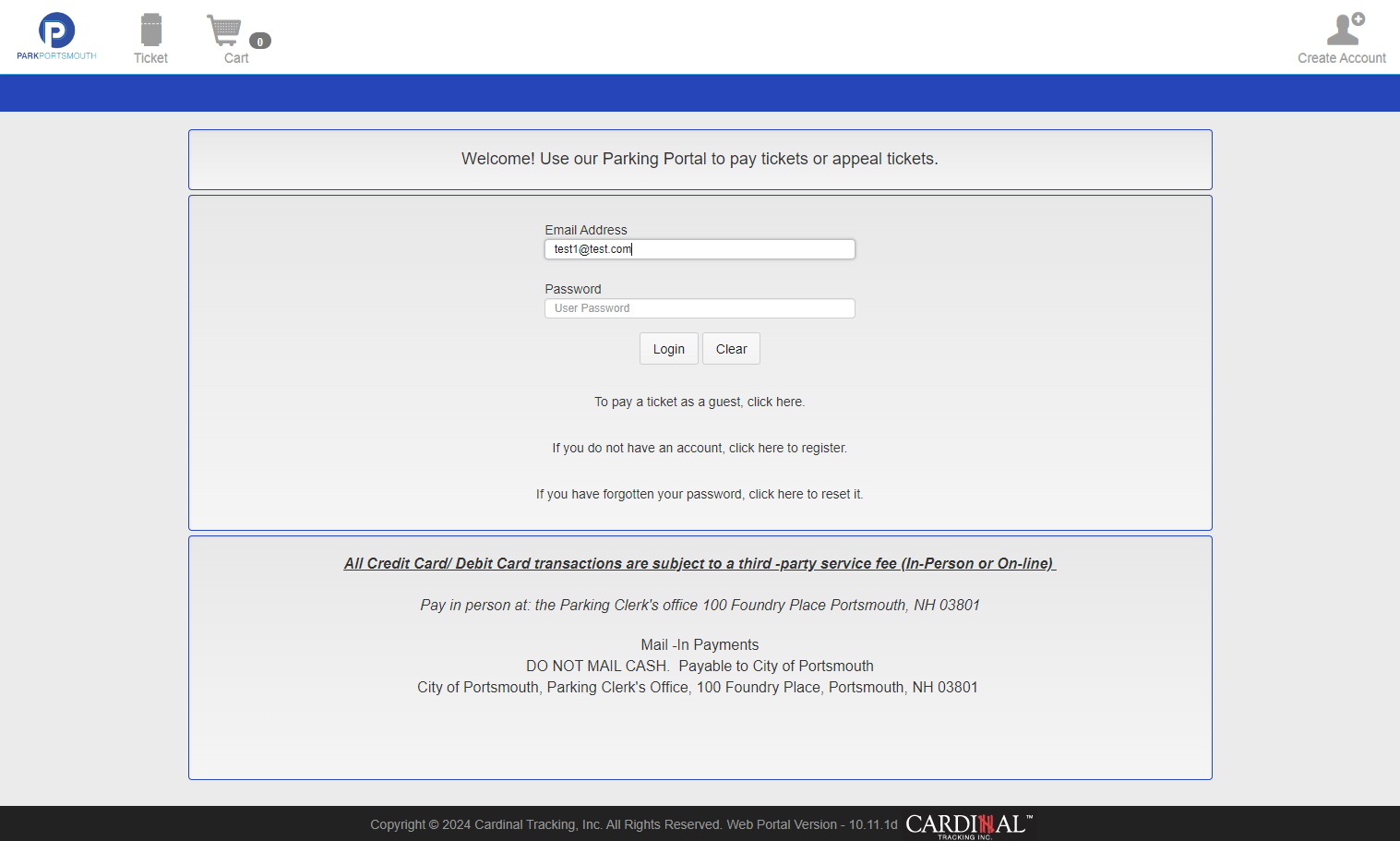Focus the User Password field
Image resolution: width=1400 pixels, height=841 pixels.
click(700, 308)
